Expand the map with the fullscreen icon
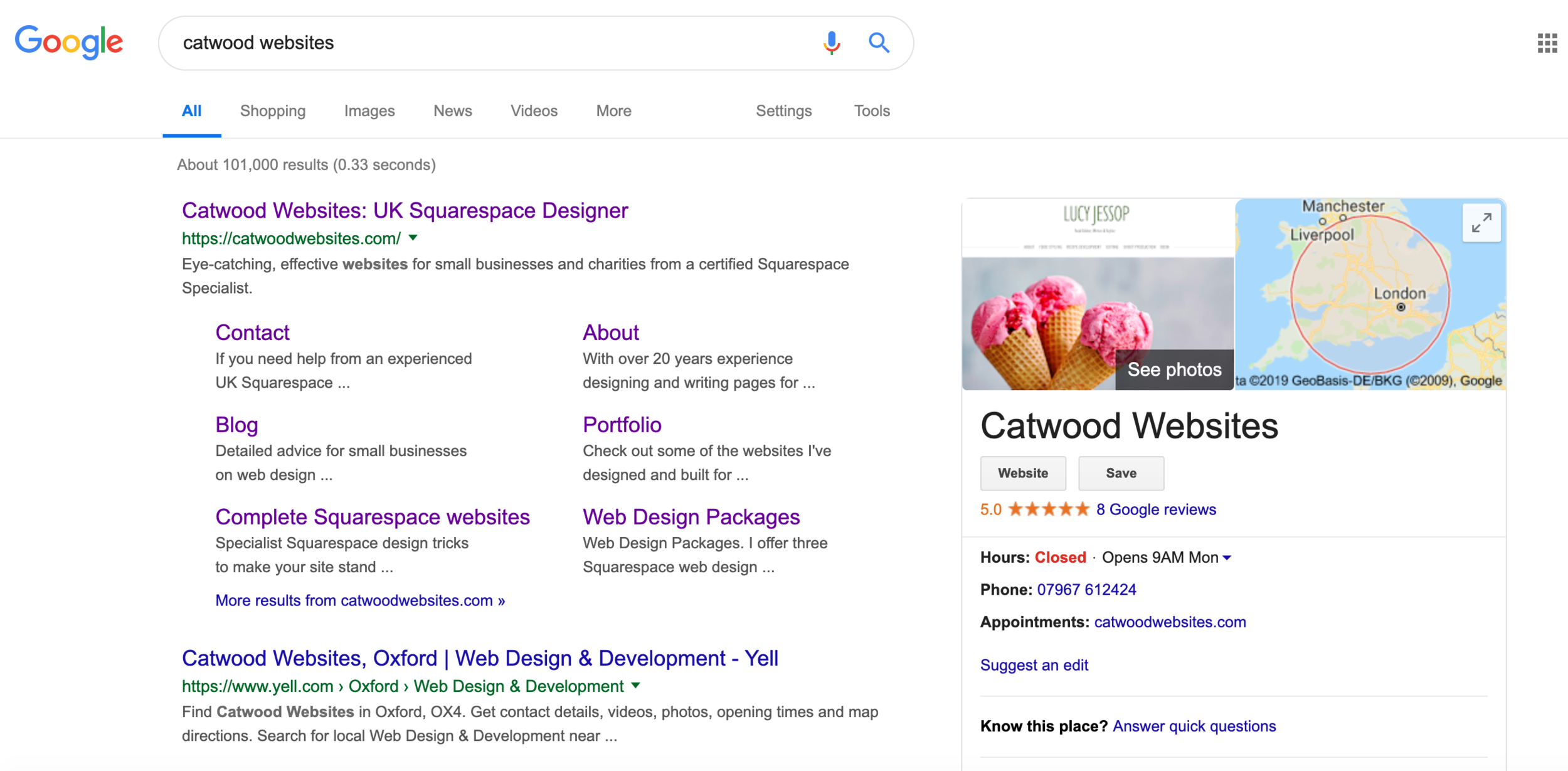This screenshot has width=1568, height=771. 1481,223
